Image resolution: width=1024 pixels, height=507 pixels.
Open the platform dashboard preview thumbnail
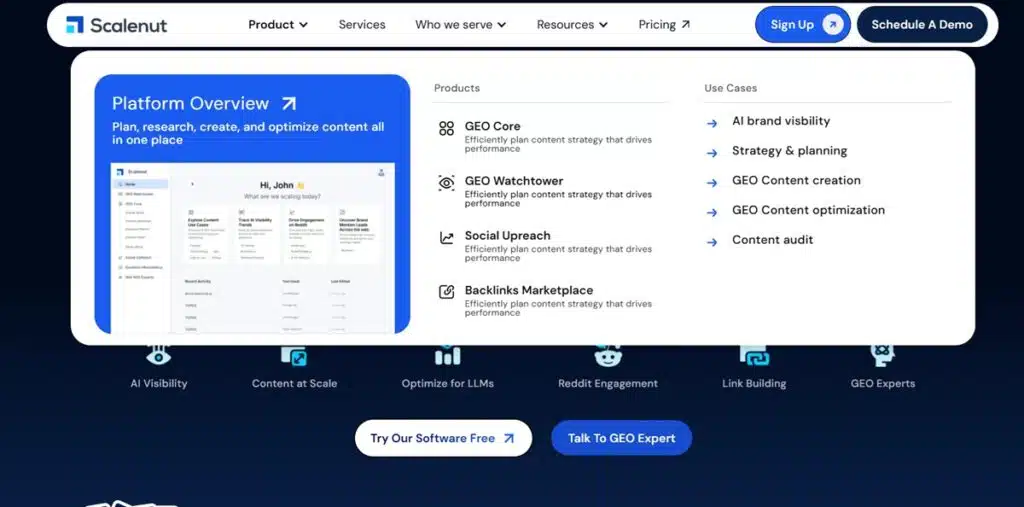tap(253, 248)
